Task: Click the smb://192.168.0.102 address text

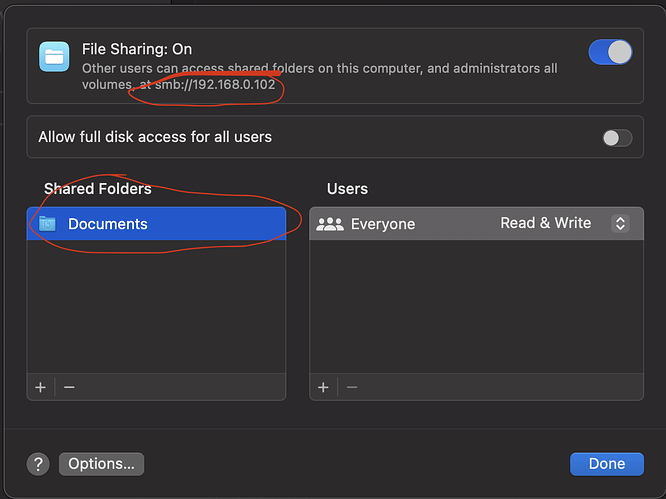Action: pos(215,85)
